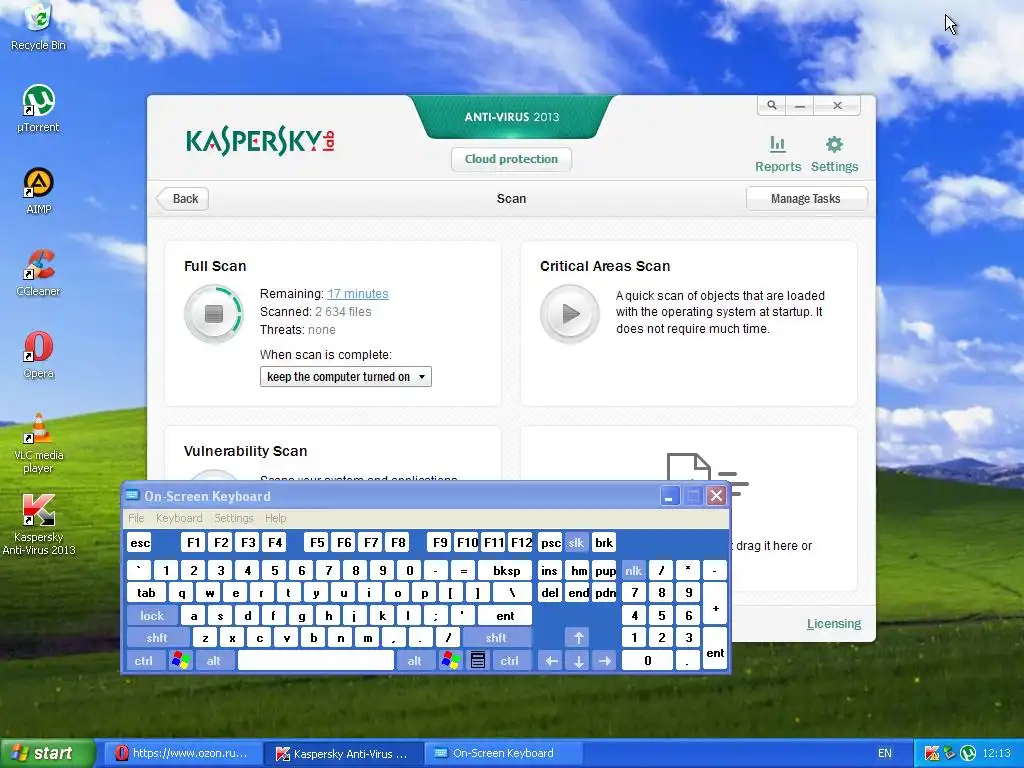Screen dimensions: 1024x768
Task: Click the On-Screen Keyboard title bar icon
Action: tap(132, 495)
